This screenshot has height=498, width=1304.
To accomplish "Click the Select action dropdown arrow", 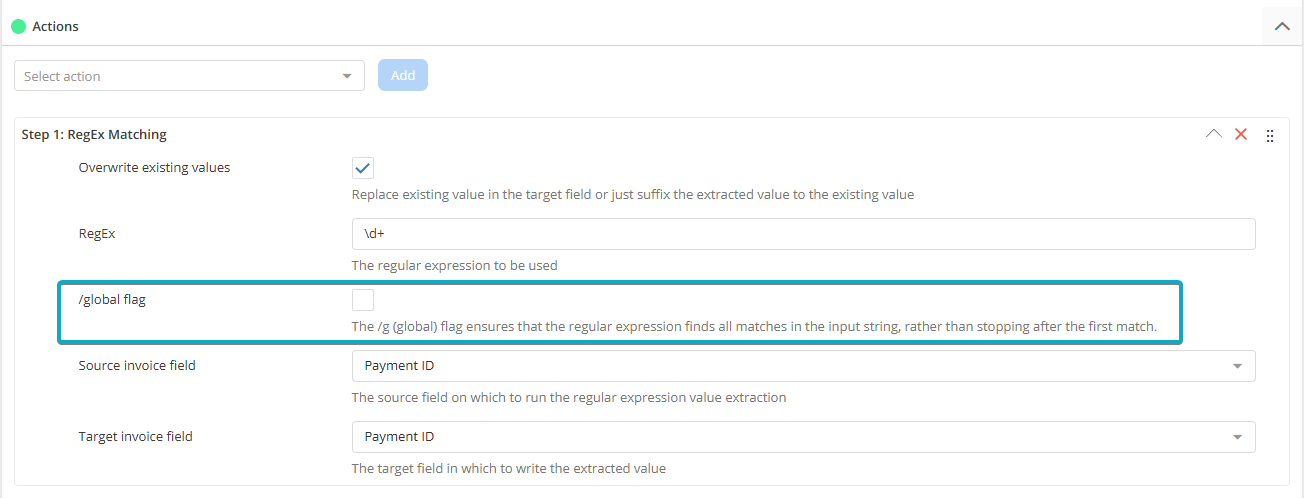I will click(x=346, y=76).
